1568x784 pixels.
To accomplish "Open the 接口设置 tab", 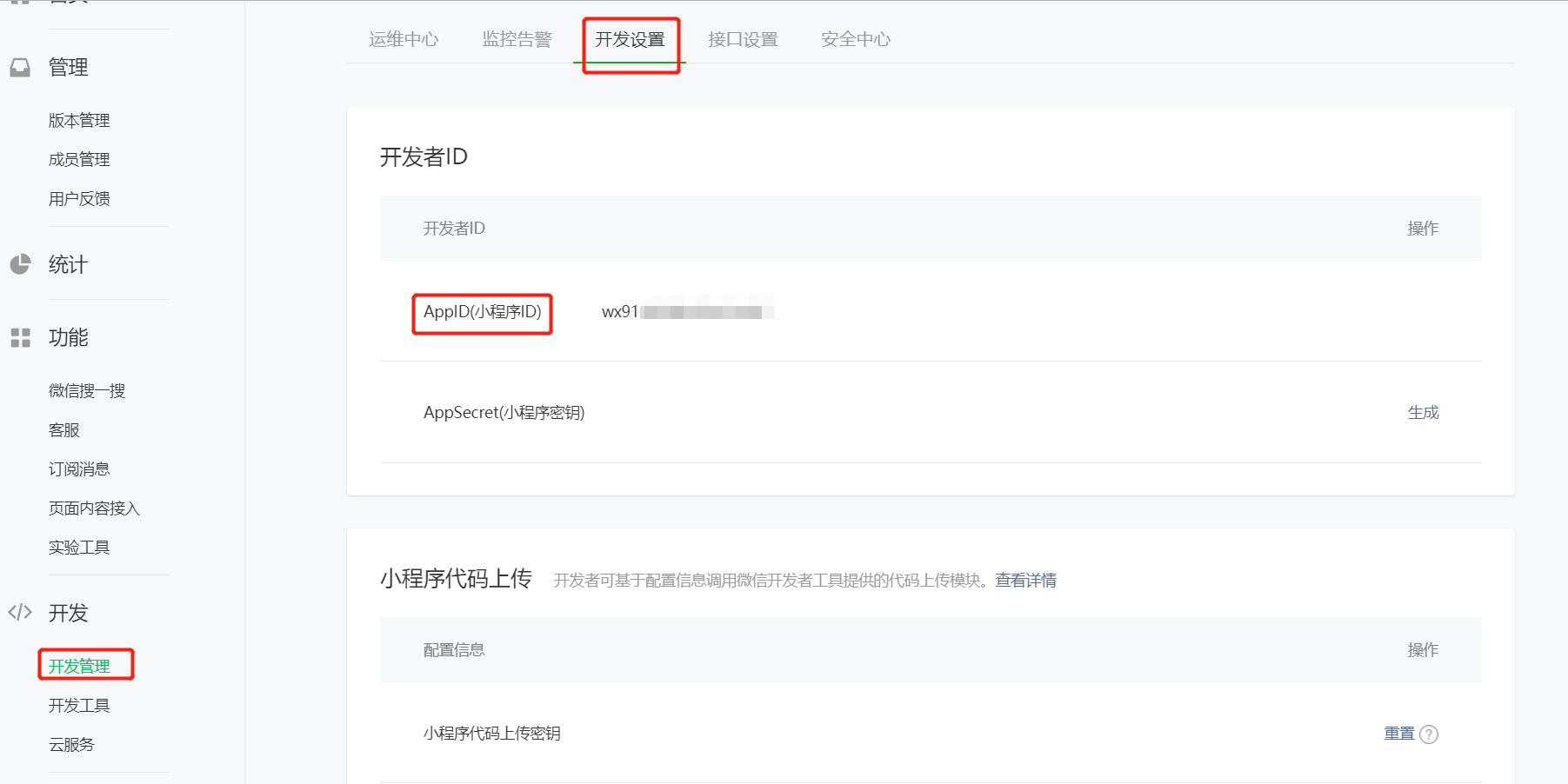I will pos(743,39).
